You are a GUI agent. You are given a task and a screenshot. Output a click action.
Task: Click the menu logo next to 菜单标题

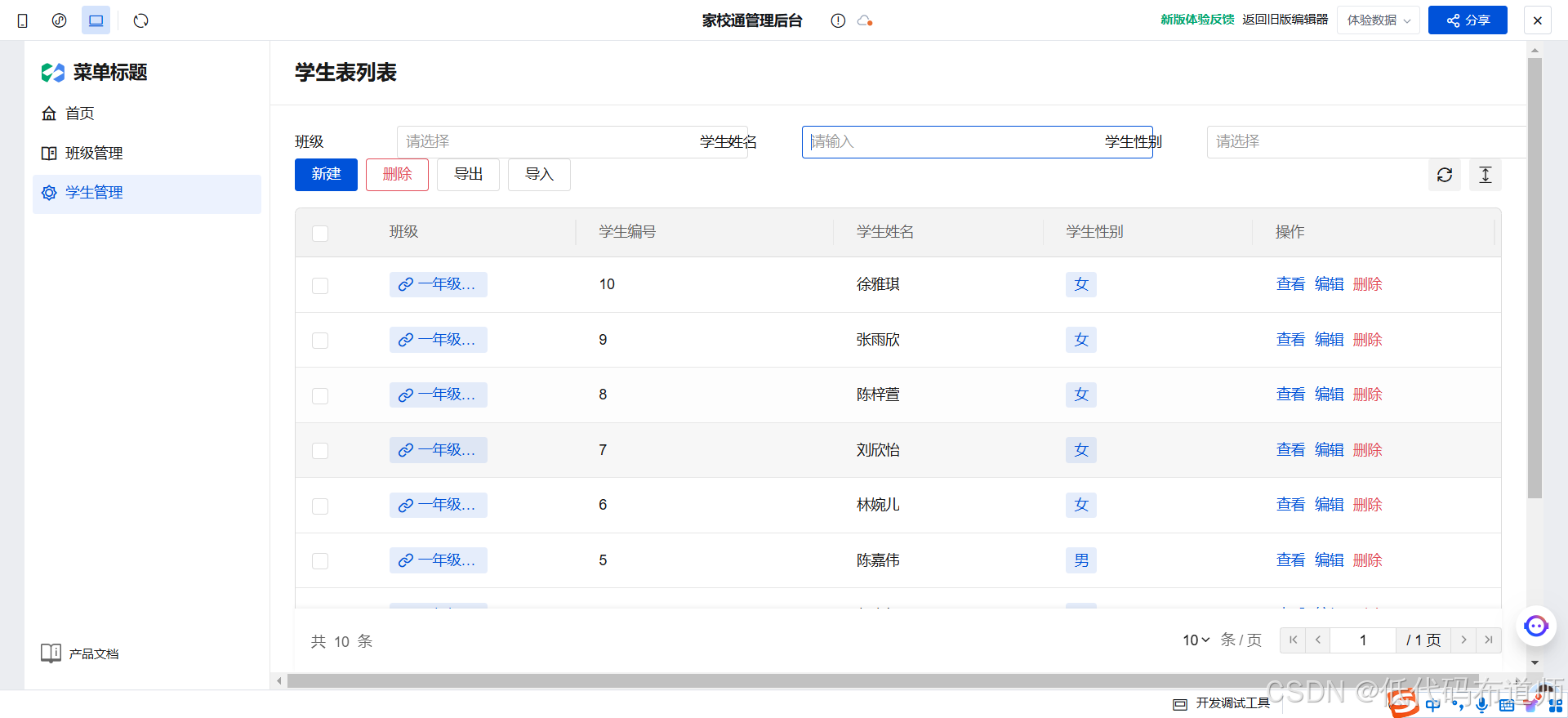[53, 73]
